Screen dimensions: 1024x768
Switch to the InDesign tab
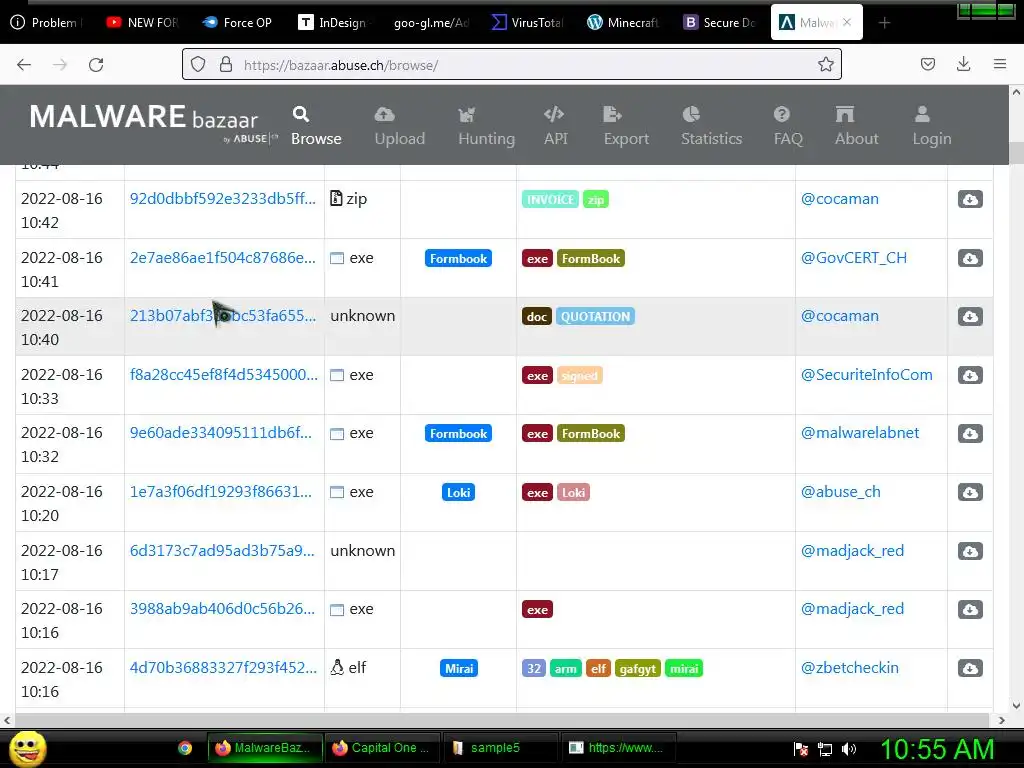333,22
